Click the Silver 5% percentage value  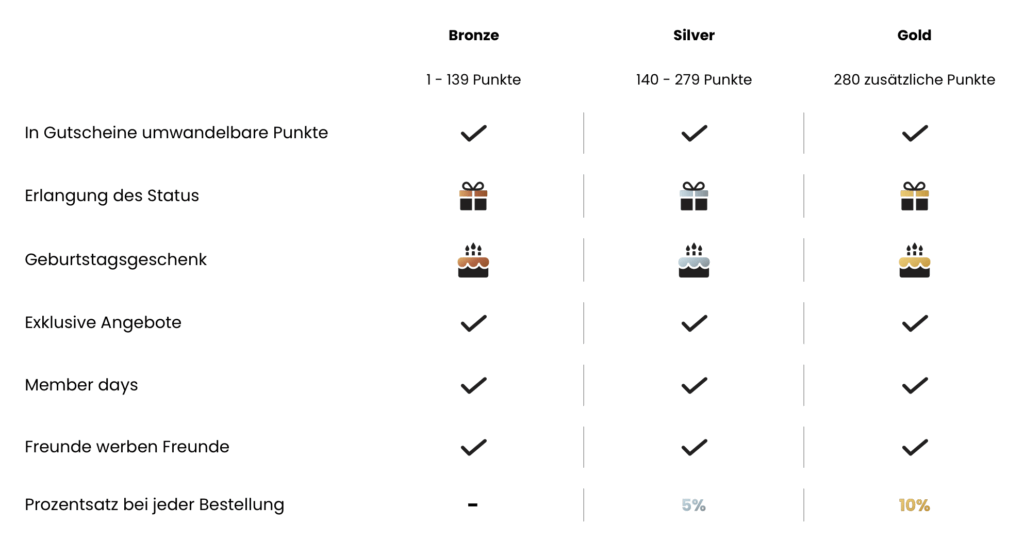pos(694,505)
